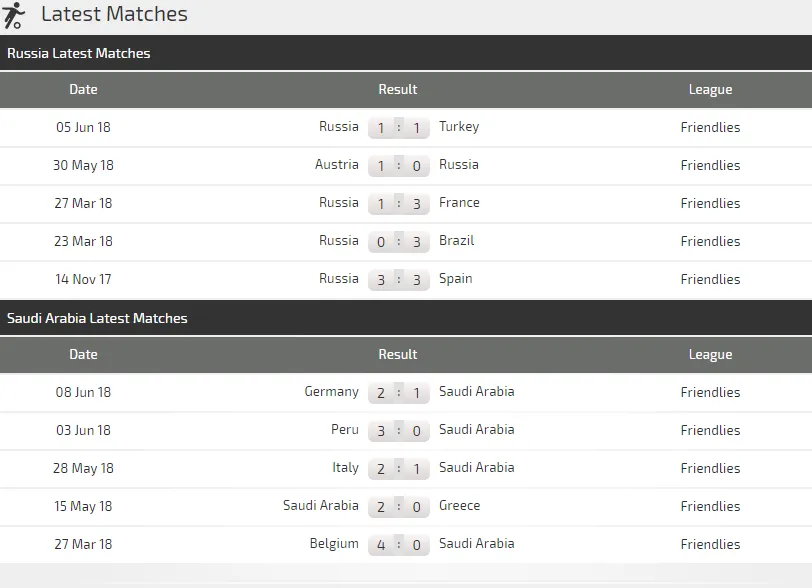Click the Date column header under Russia matches
812x588 pixels.
click(84, 89)
